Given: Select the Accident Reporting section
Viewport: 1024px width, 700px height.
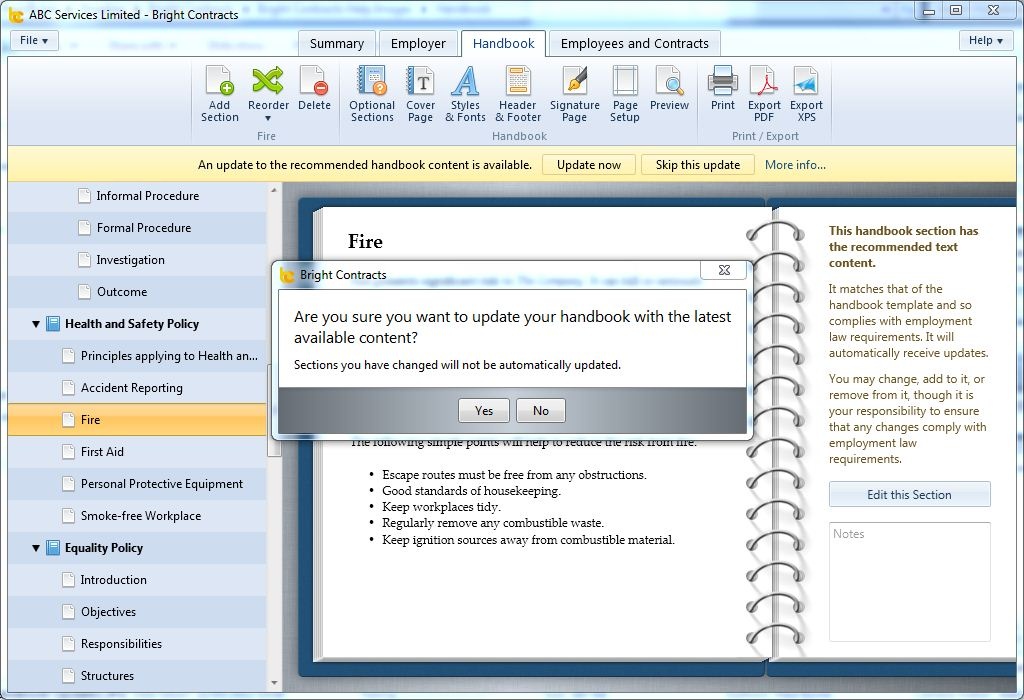Looking at the screenshot, I should coord(137,388).
